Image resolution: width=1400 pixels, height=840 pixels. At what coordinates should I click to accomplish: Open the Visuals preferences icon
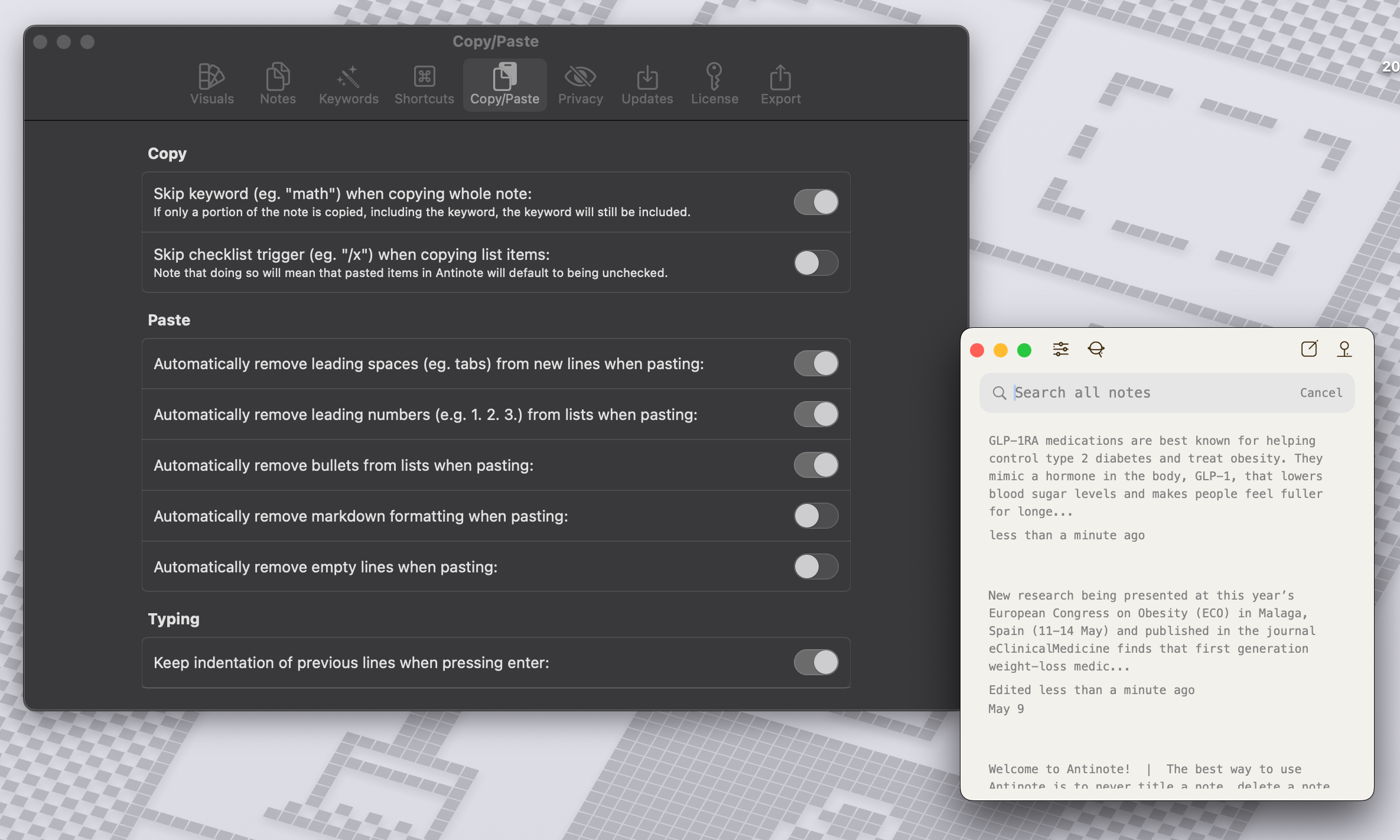[212, 83]
